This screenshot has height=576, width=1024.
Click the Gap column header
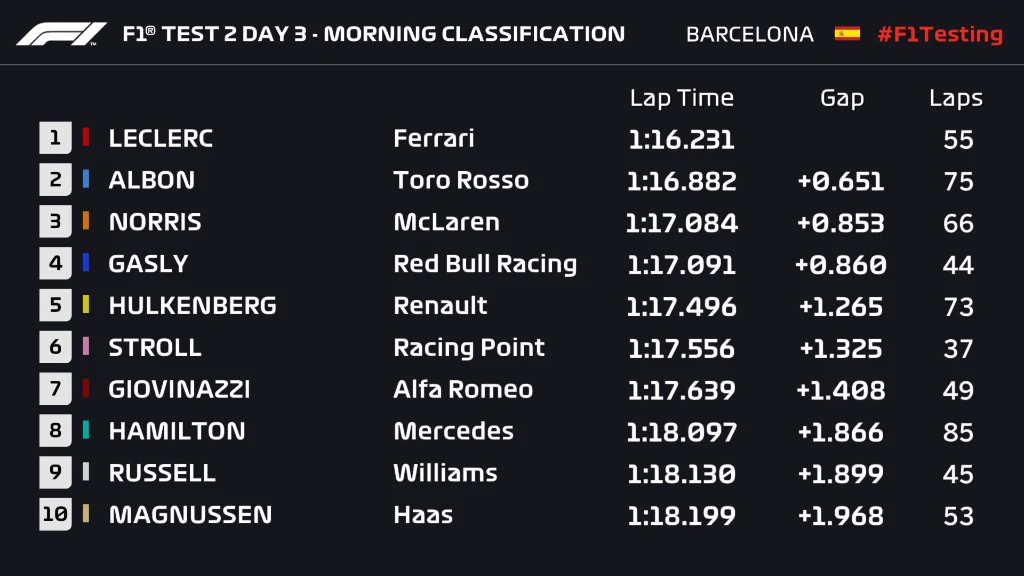841,98
